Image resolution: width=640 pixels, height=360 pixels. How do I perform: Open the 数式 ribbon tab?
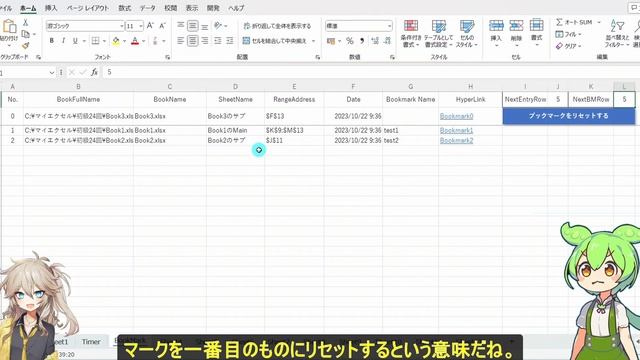click(x=124, y=8)
